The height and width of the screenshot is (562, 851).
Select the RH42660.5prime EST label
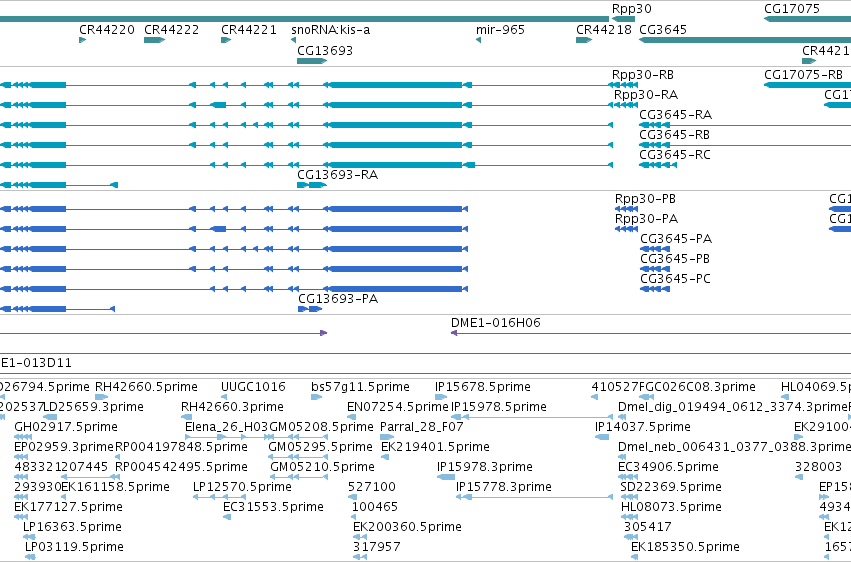click(x=146, y=387)
